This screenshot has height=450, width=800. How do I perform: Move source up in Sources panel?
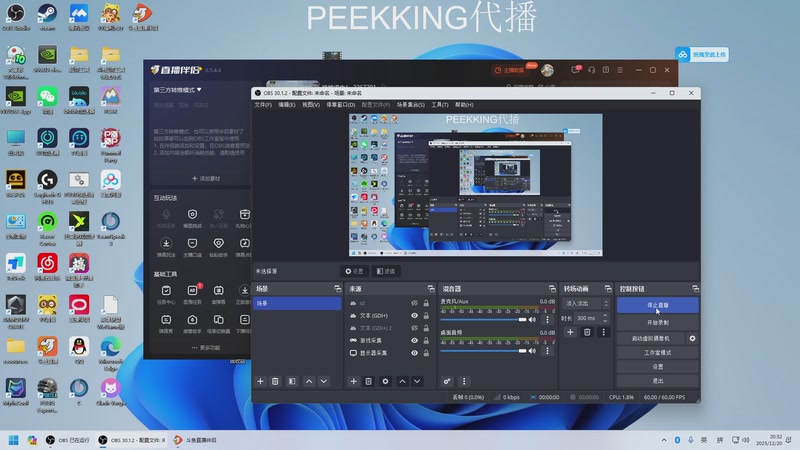coord(402,381)
